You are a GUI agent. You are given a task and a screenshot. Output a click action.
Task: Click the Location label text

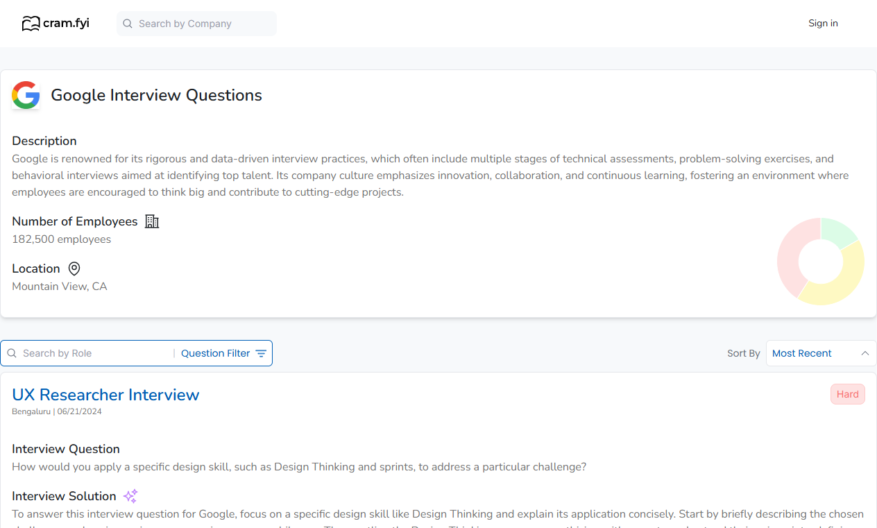[36, 268]
